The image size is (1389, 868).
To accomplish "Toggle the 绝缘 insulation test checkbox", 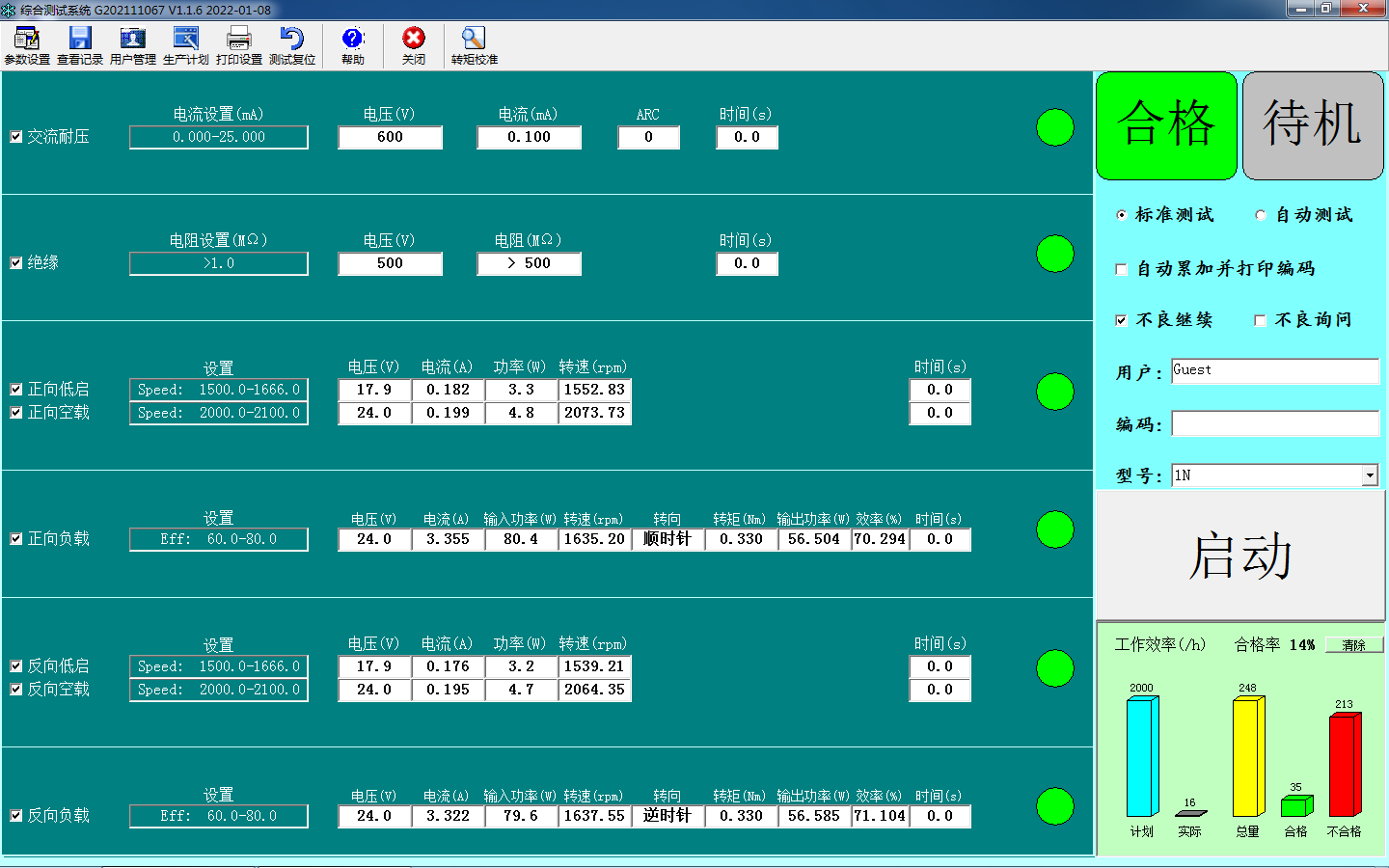I will tap(16, 262).
